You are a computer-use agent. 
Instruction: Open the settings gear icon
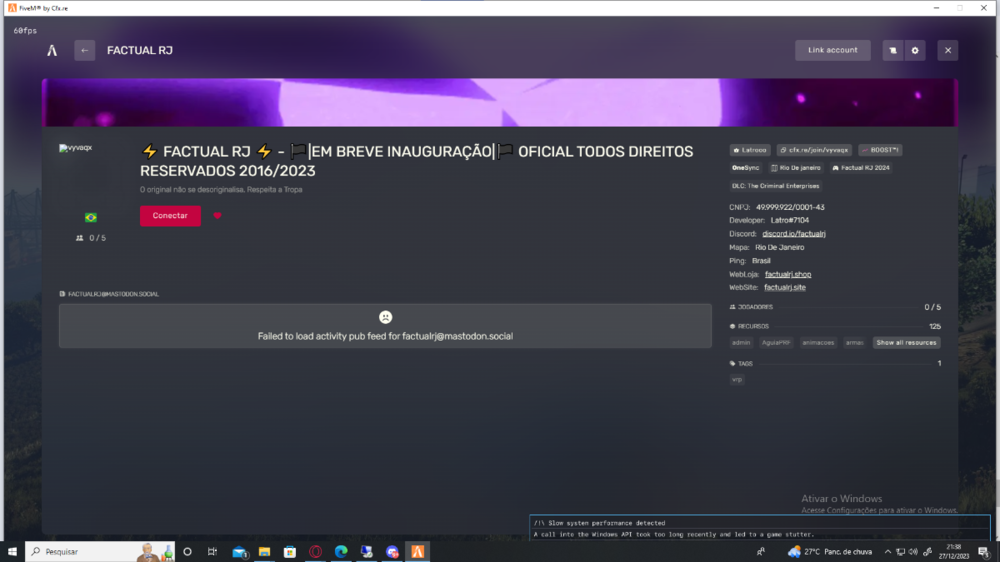(915, 50)
